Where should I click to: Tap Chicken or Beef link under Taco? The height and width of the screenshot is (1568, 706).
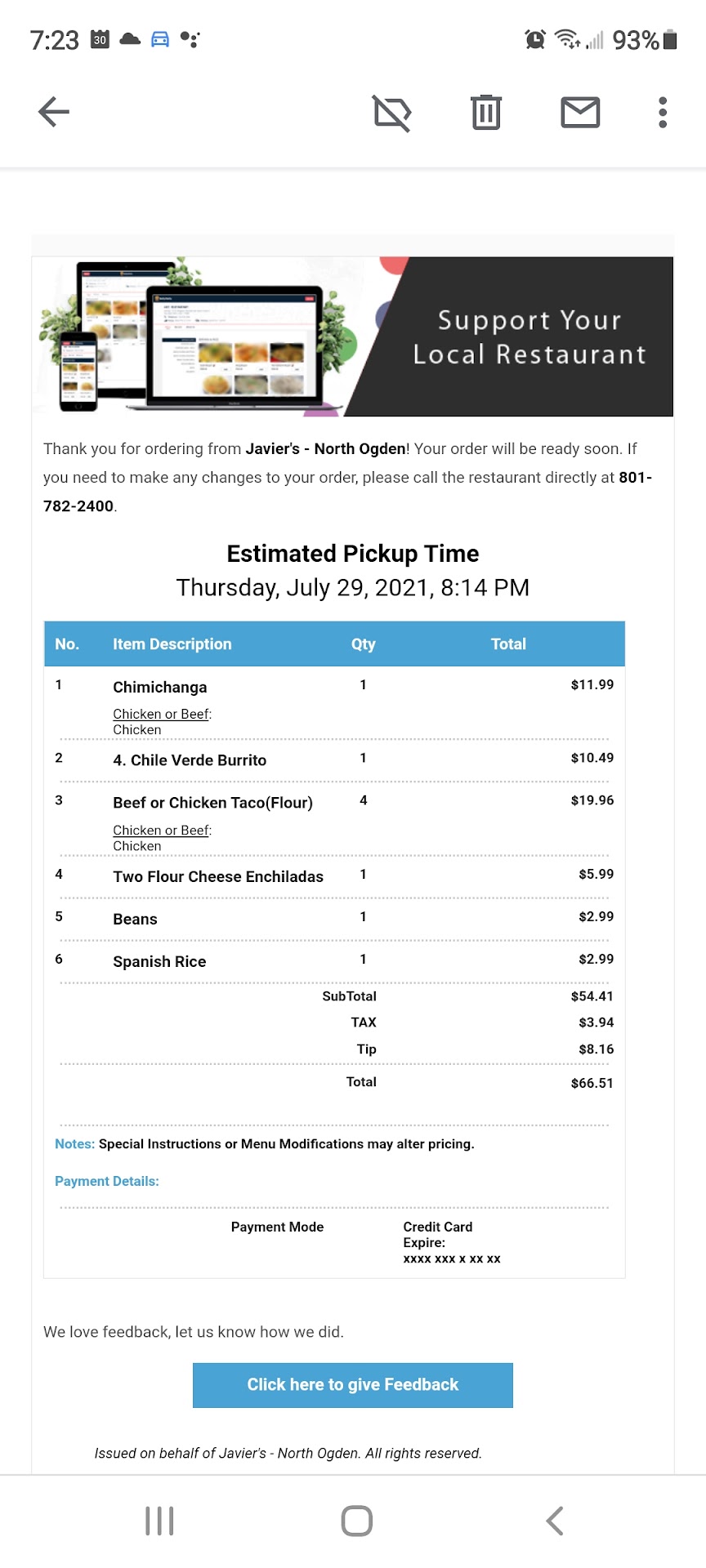click(162, 831)
